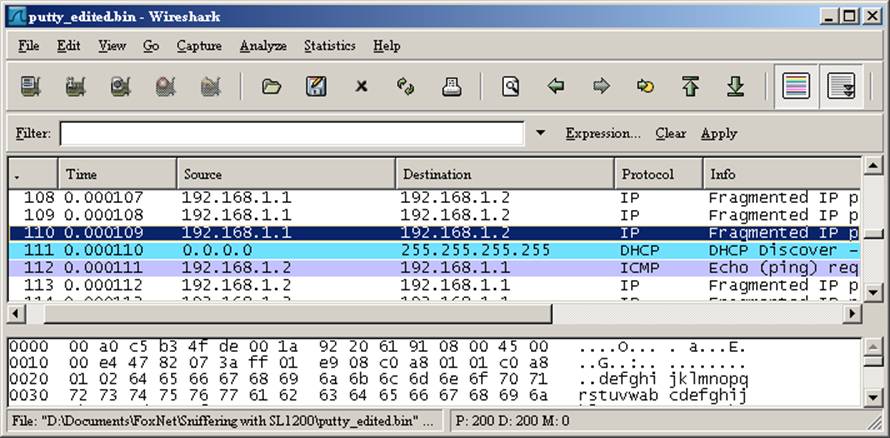Start a new capture from toolbar
The image size is (890, 438).
[120, 87]
